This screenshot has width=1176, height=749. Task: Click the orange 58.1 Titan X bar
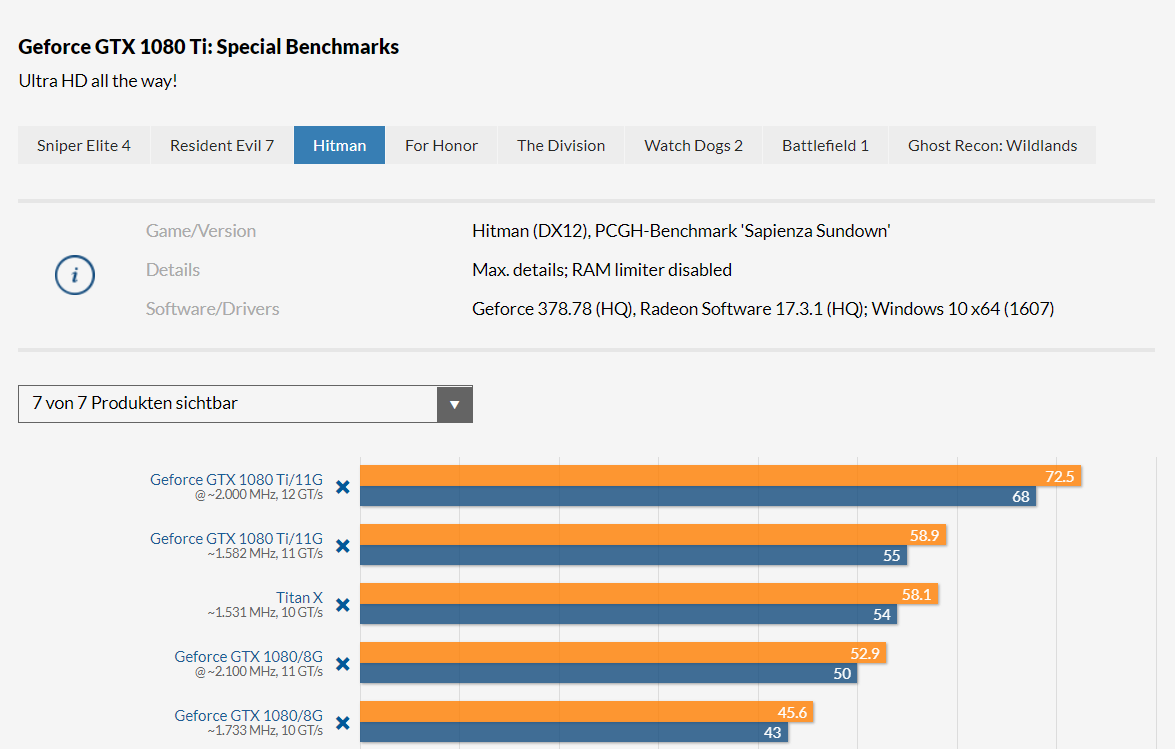[x=649, y=595]
